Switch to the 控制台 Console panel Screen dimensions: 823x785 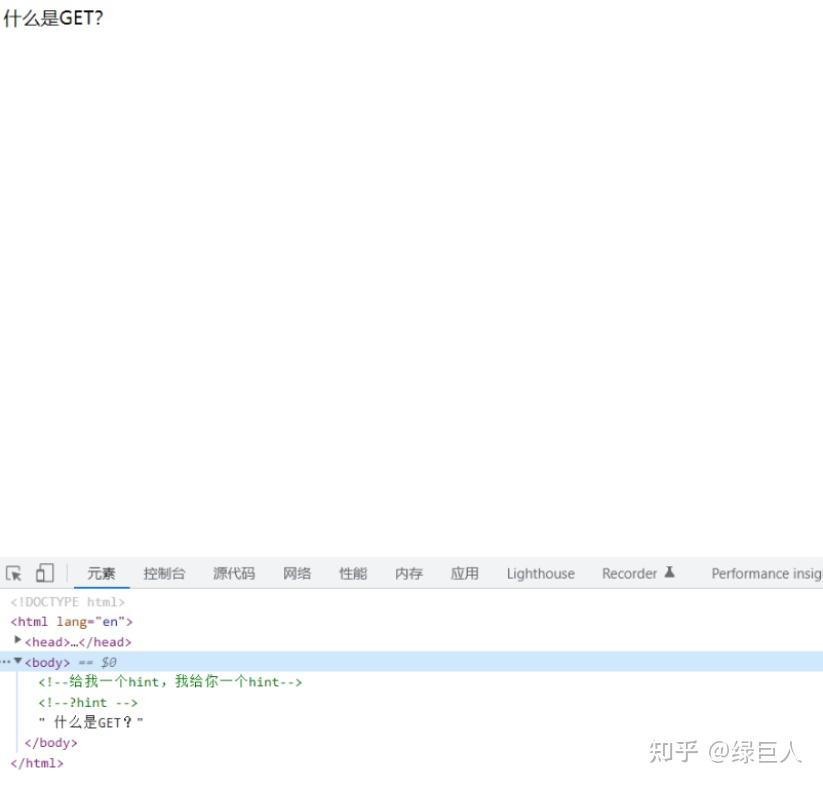[x=164, y=573]
